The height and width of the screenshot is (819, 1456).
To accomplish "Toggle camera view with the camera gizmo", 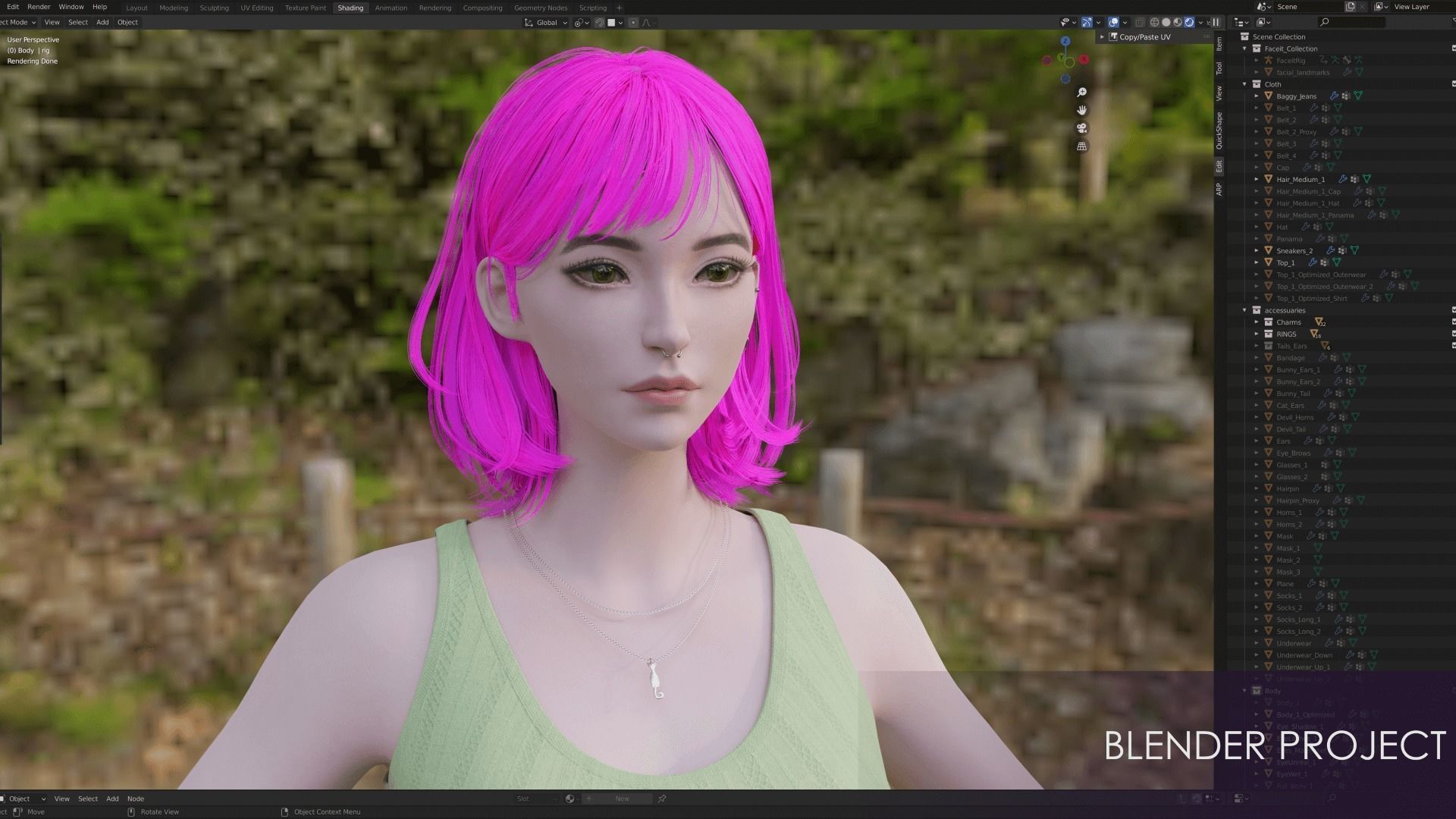I will coord(1081,128).
